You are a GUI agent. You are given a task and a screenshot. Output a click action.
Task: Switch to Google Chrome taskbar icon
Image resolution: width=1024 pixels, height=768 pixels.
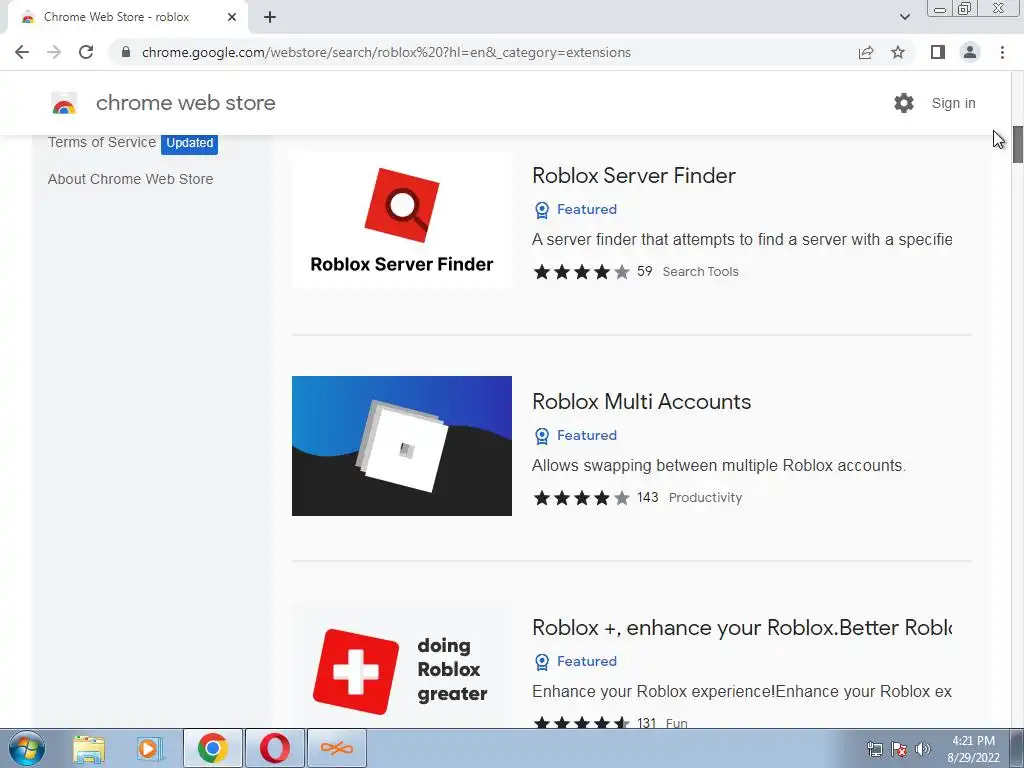click(213, 748)
